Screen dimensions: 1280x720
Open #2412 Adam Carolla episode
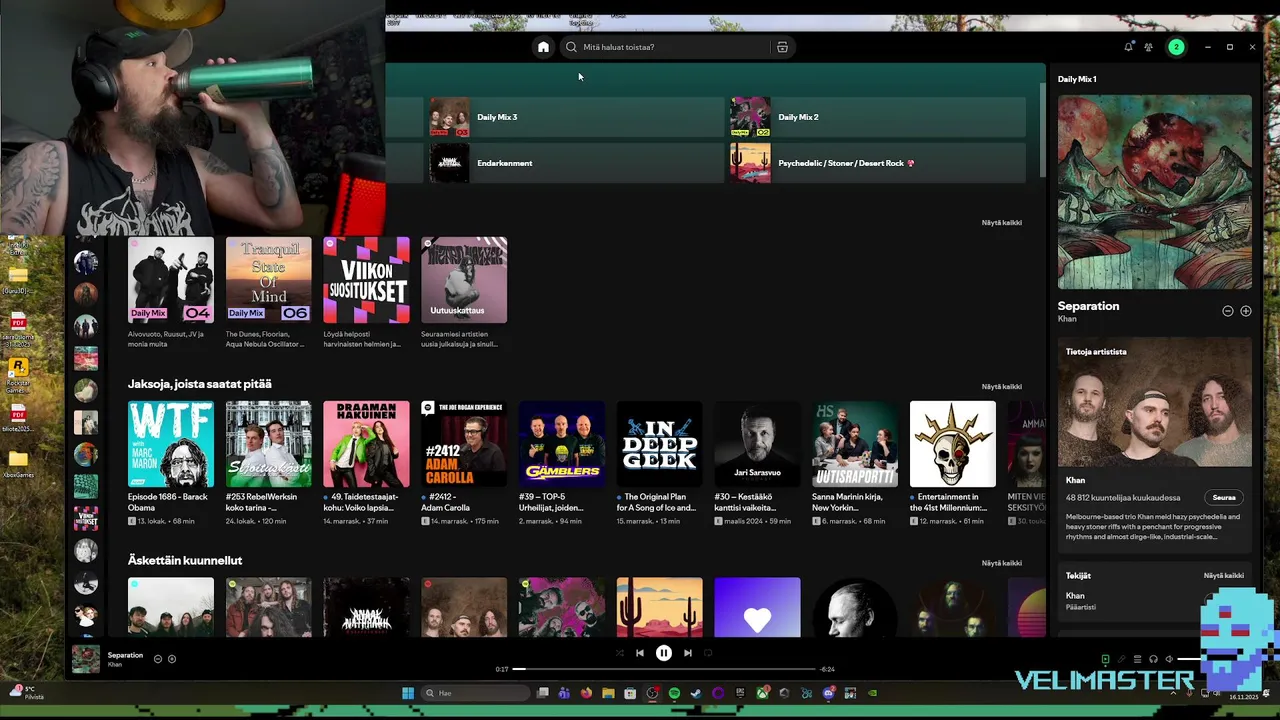click(x=464, y=444)
